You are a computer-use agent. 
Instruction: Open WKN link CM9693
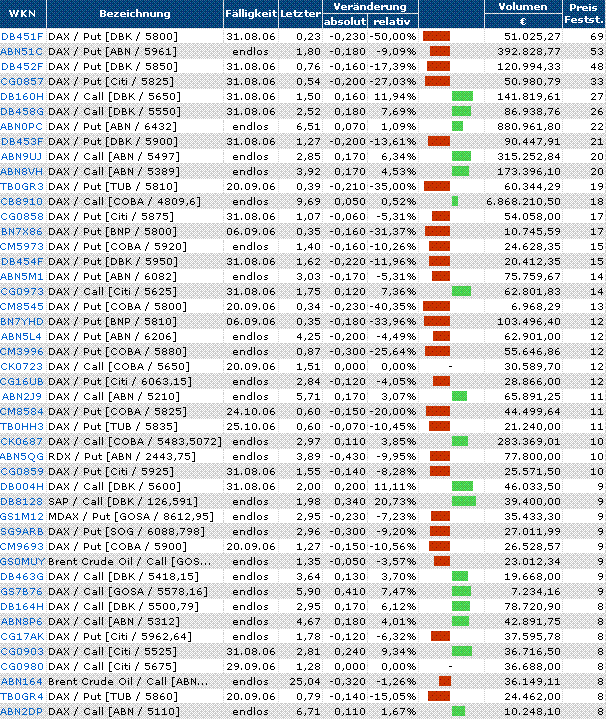click(22, 547)
